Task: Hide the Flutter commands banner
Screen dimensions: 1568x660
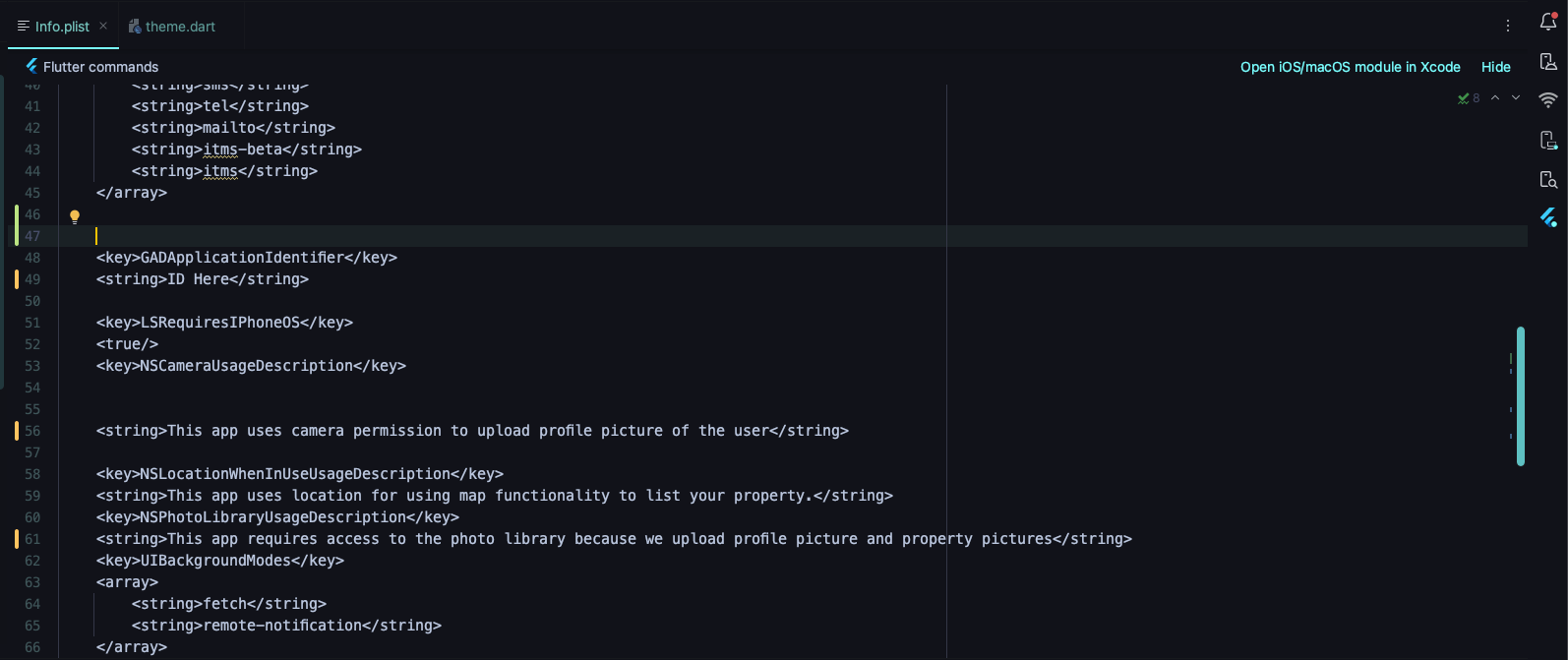Action: 1495,67
